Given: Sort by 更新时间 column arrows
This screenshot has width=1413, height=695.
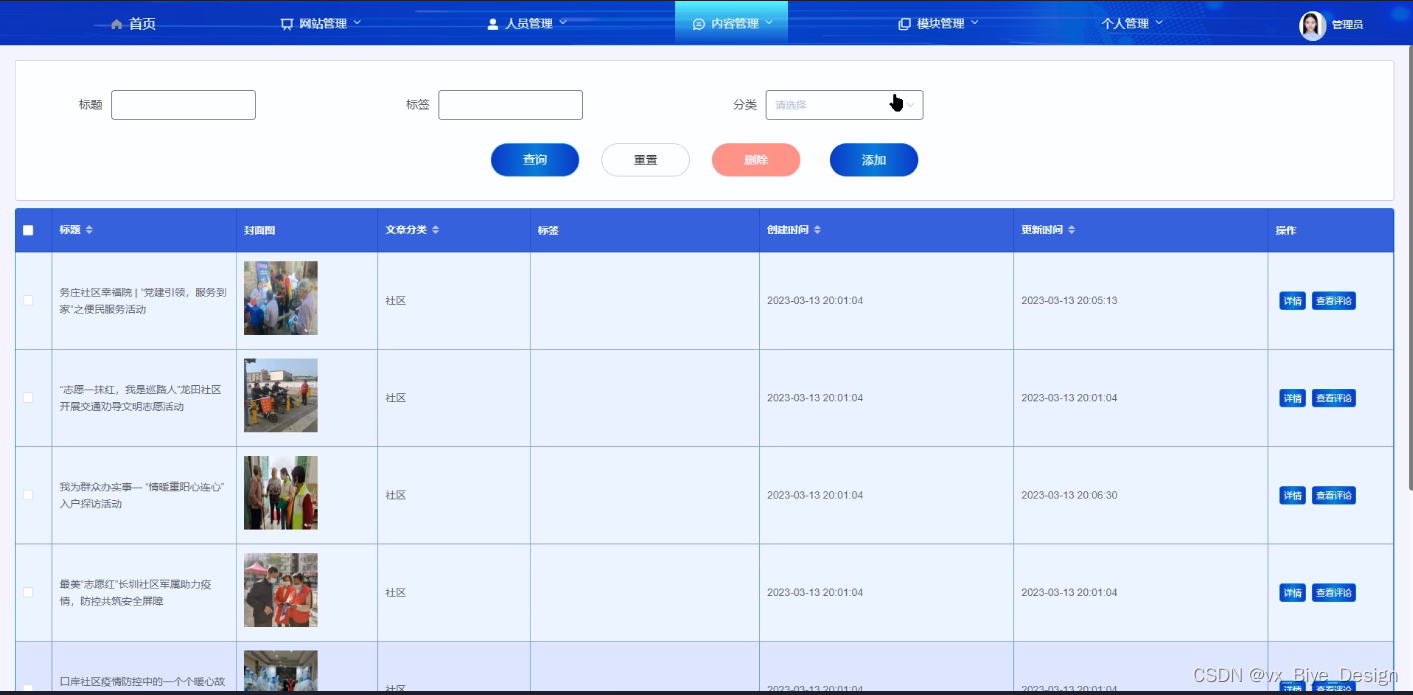Looking at the screenshot, I should 1071,230.
